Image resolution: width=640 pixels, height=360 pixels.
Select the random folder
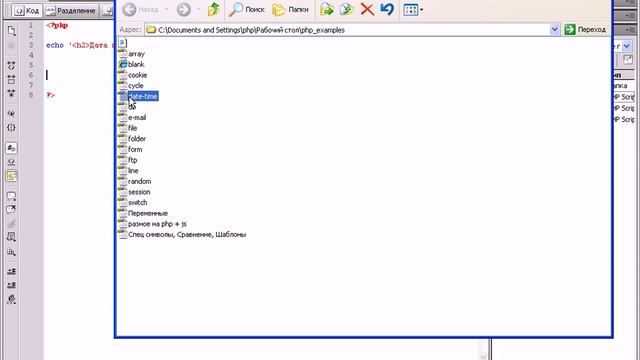(x=135, y=181)
